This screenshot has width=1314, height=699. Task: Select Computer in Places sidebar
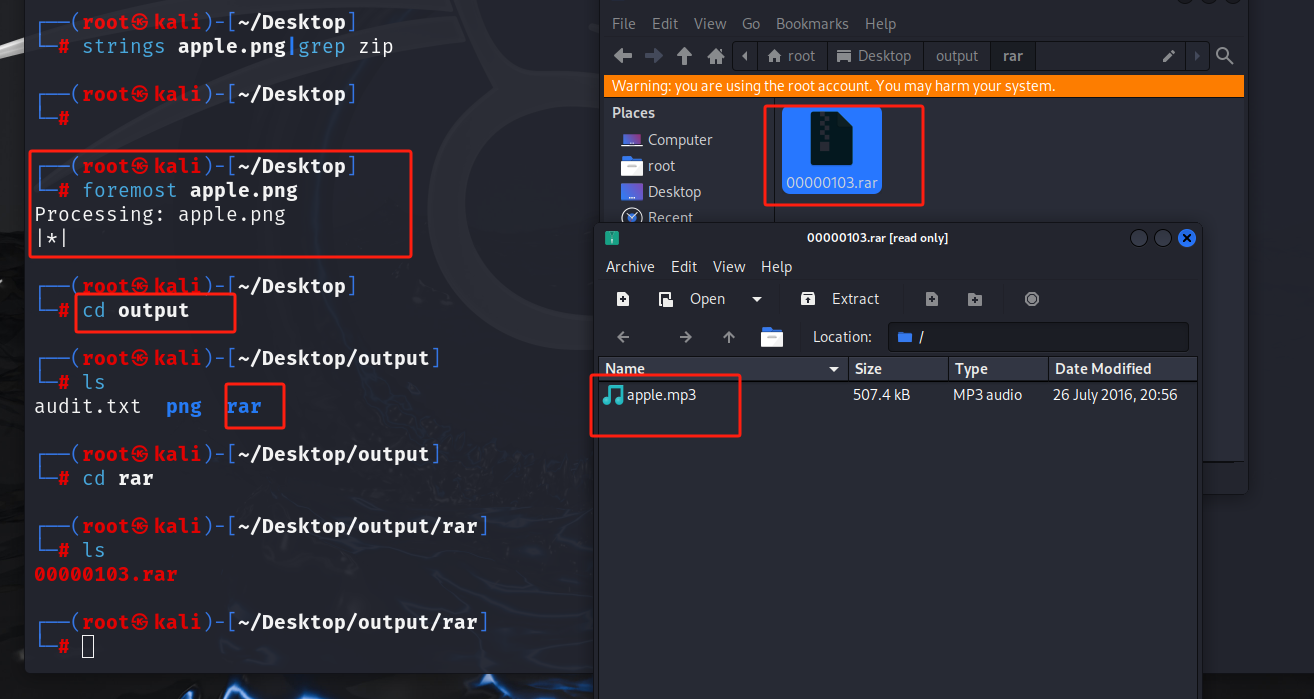coord(679,140)
